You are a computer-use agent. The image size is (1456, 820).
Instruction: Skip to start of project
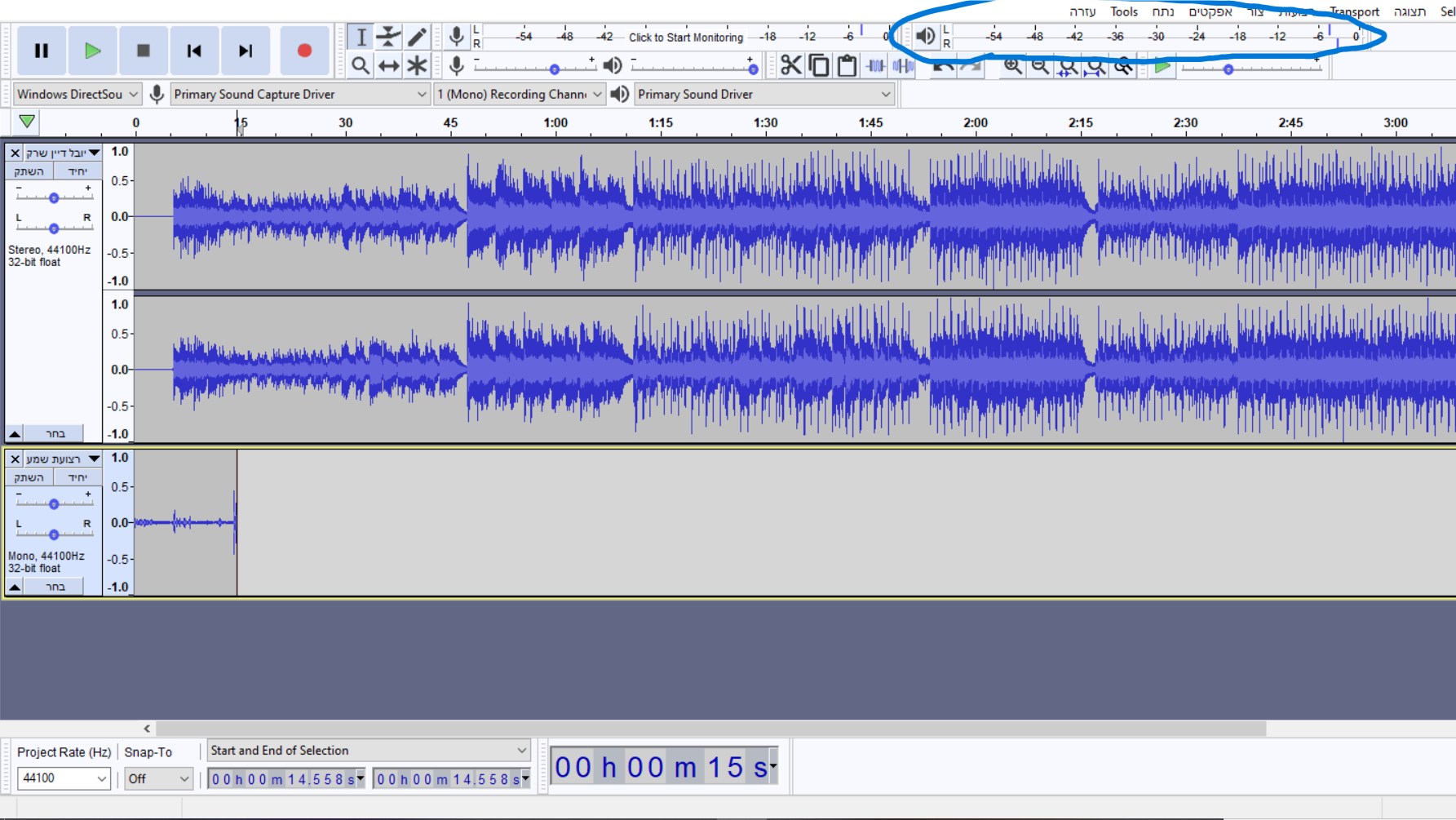coord(194,51)
